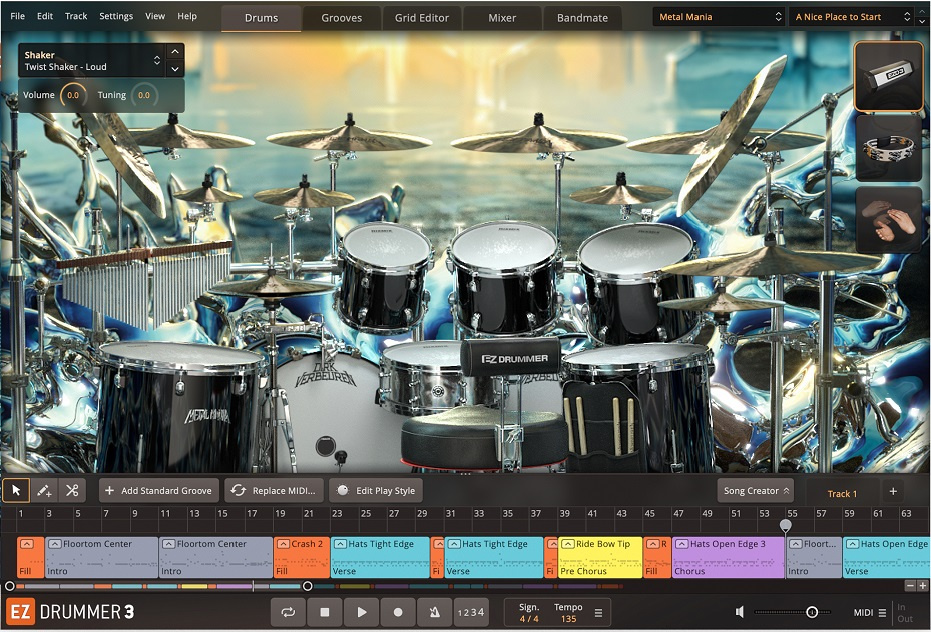This screenshot has width=931, height=632.
Task: Select the scissors cut tool
Action: [71, 490]
